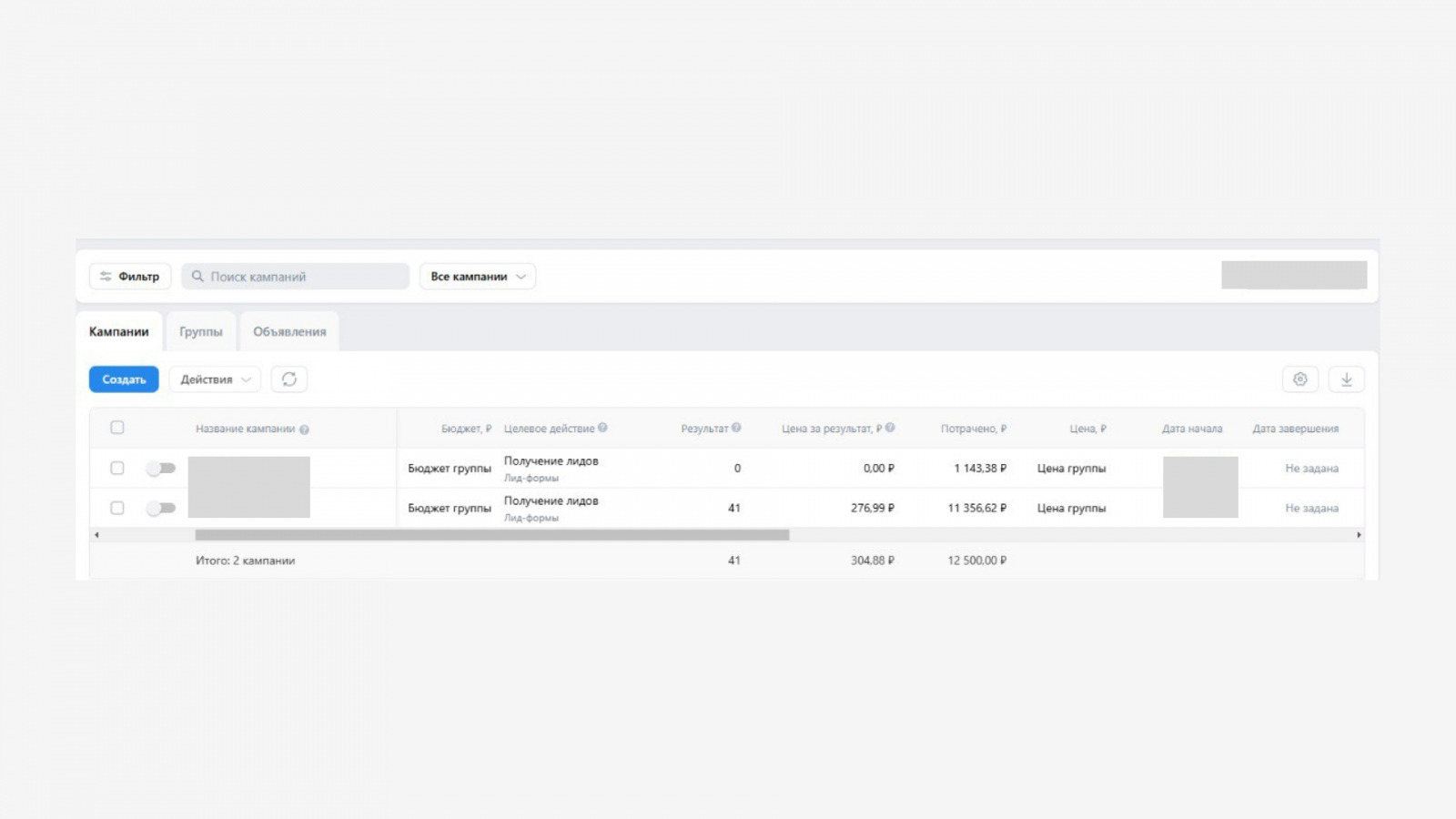This screenshot has height=819, width=1456.
Task: Tick the select-all checkbox in header
Action: click(x=117, y=428)
